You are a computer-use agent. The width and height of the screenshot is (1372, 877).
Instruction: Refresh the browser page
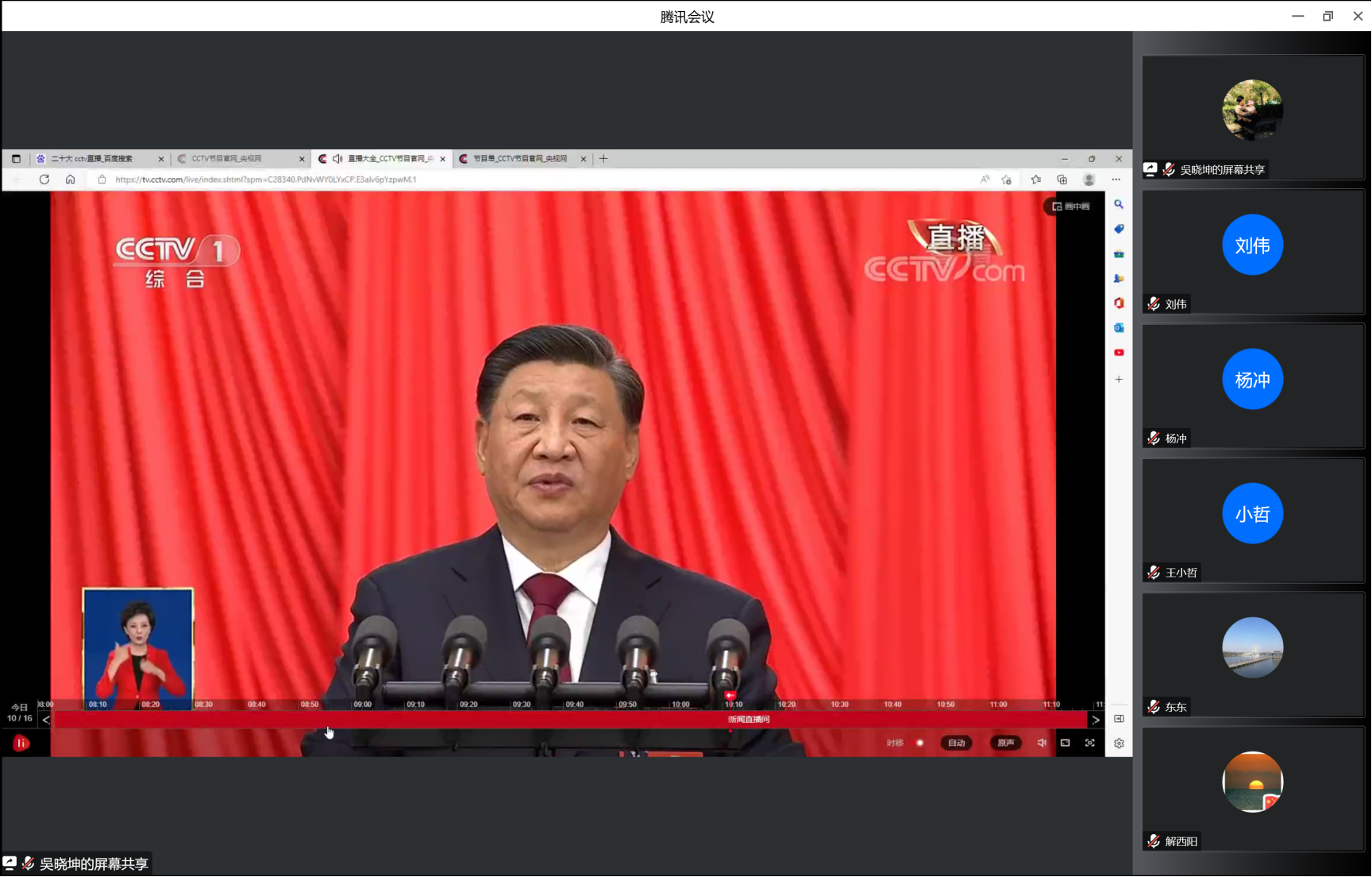click(x=44, y=180)
